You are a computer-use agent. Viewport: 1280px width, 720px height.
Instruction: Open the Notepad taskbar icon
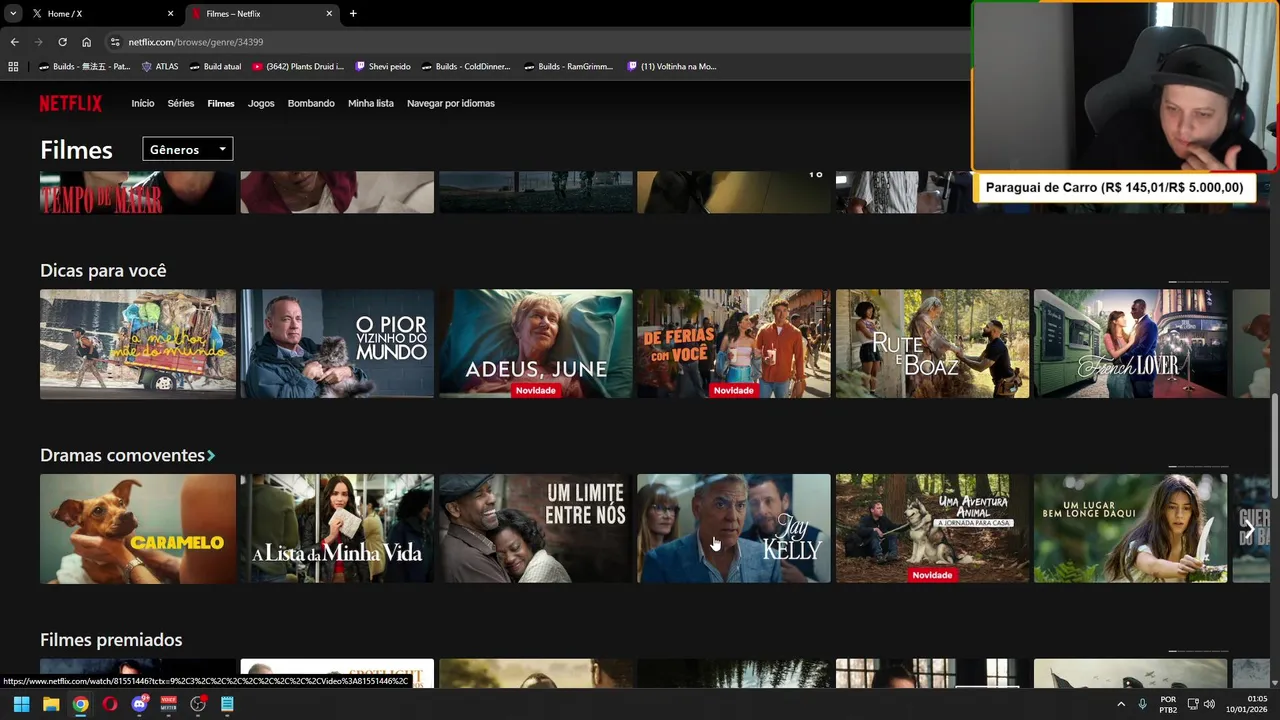pyautogui.click(x=227, y=704)
